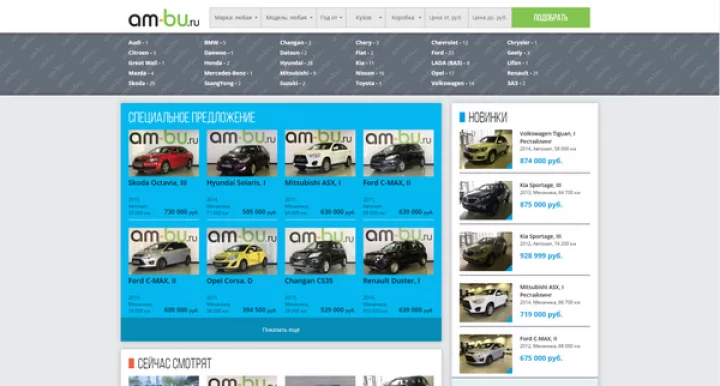Focus the Цена до, руб. field
720x386 pixels.
point(489,17)
